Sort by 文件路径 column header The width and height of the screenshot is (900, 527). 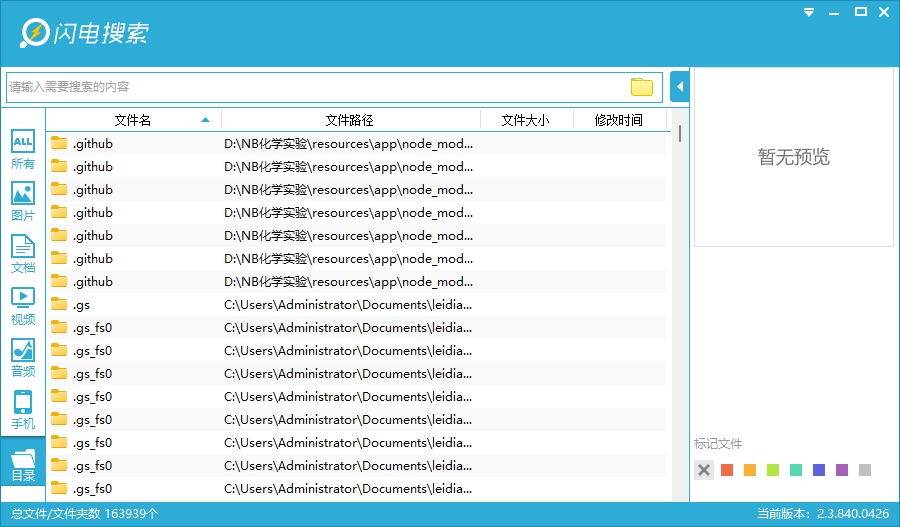click(x=350, y=120)
